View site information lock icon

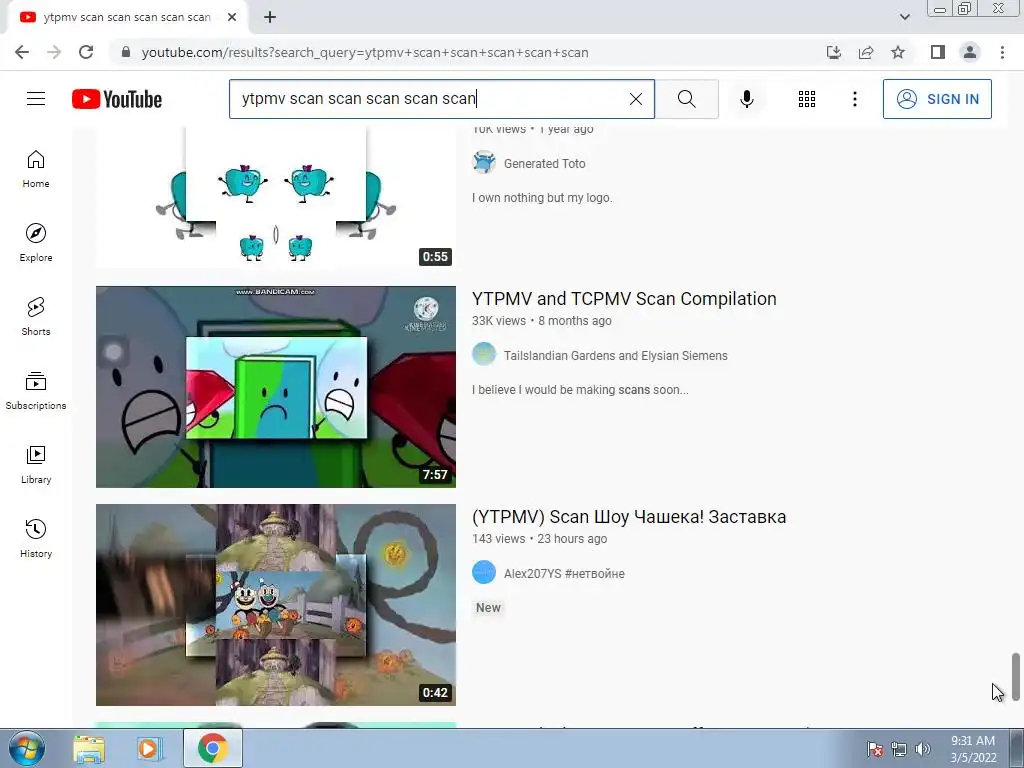(126, 52)
